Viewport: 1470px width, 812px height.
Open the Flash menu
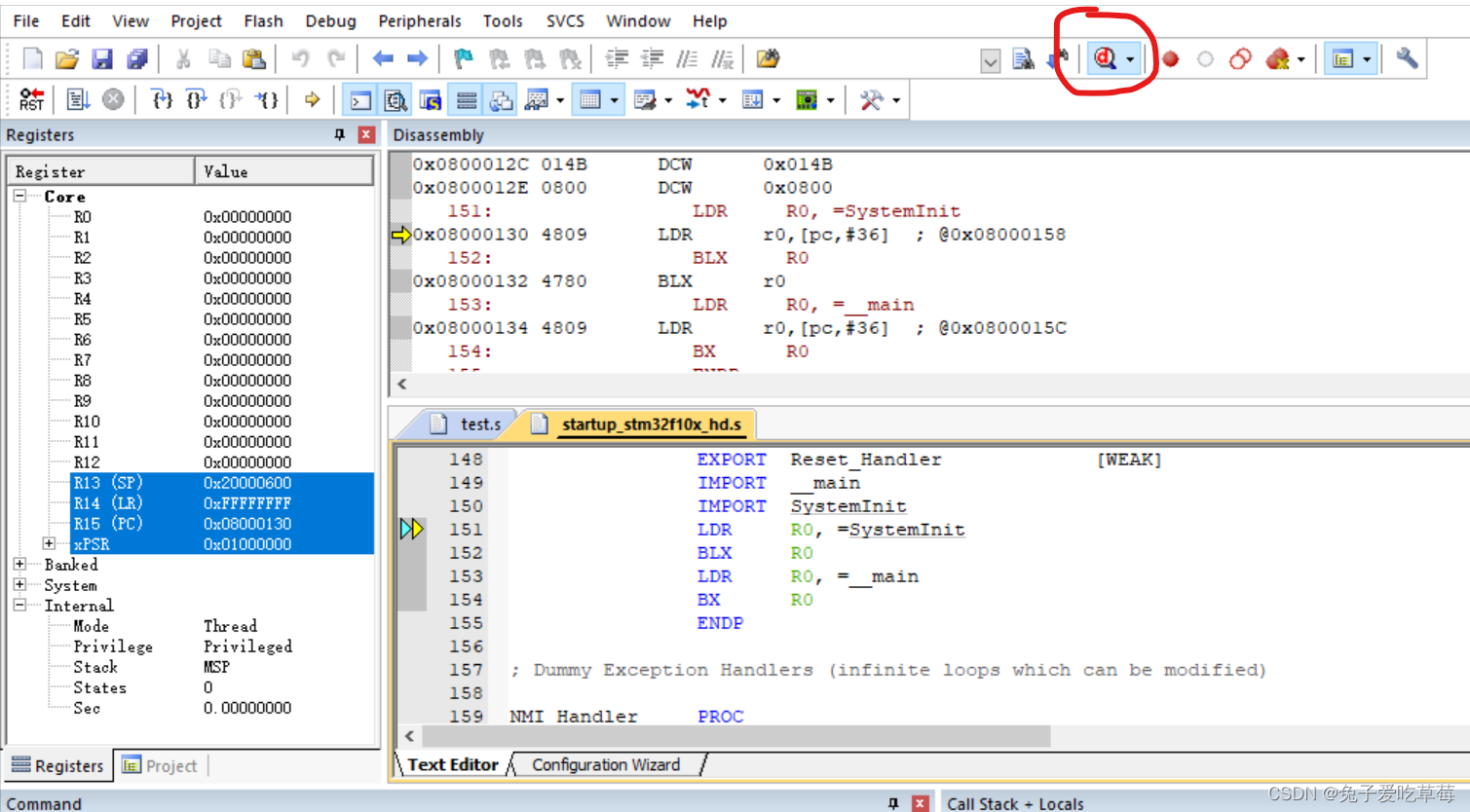coord(263,20)
